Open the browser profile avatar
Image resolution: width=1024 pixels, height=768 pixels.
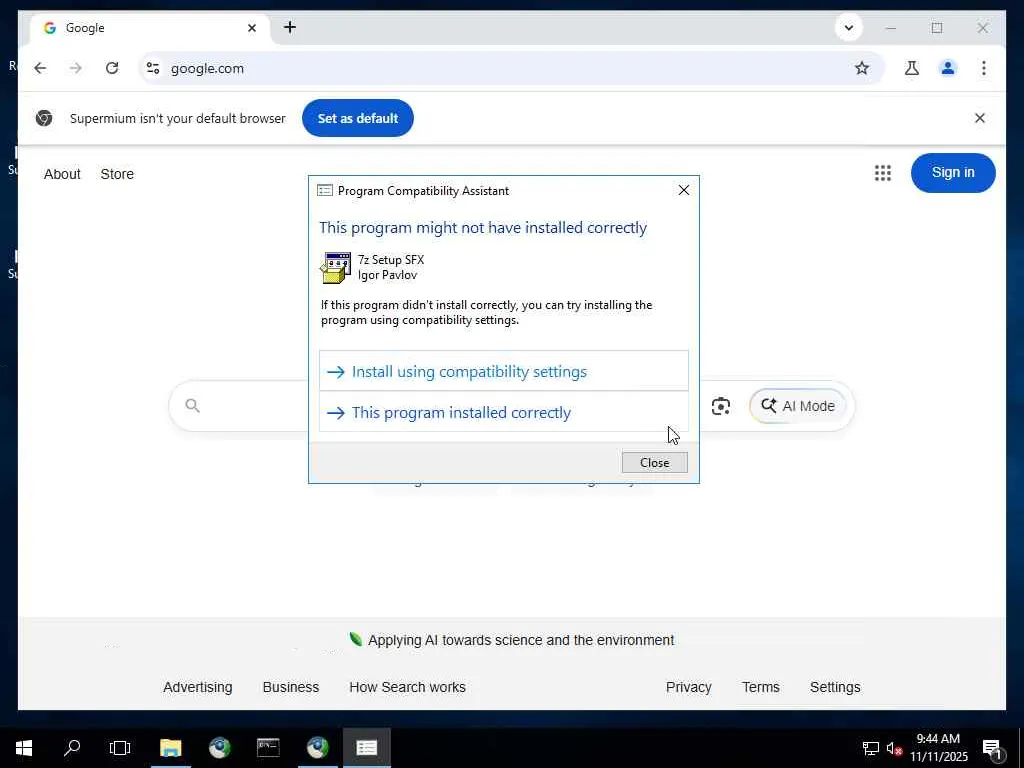(948, 68)
